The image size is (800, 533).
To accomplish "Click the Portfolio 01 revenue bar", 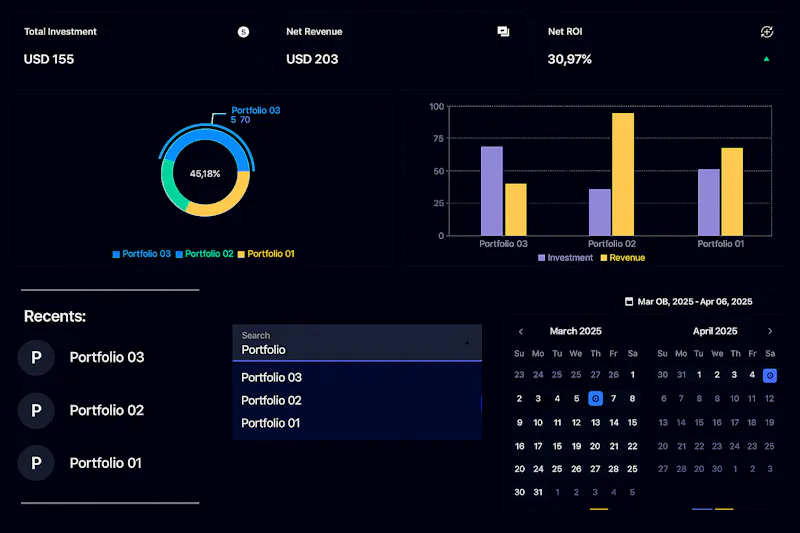I will [x=732, y=192].
